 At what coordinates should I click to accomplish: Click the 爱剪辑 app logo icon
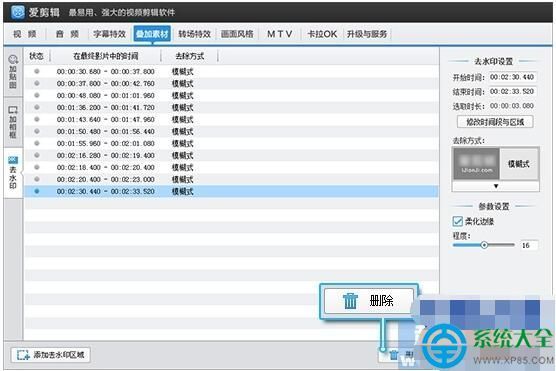coord(18,12)
